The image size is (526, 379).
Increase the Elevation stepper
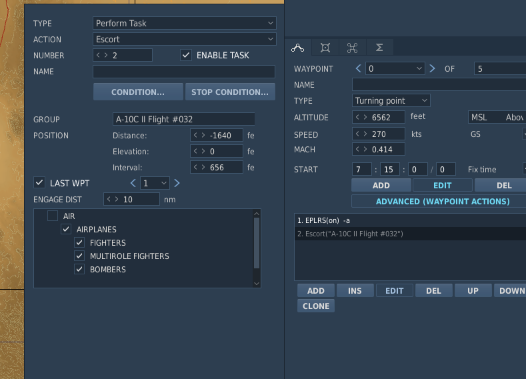tap(203, 151)
